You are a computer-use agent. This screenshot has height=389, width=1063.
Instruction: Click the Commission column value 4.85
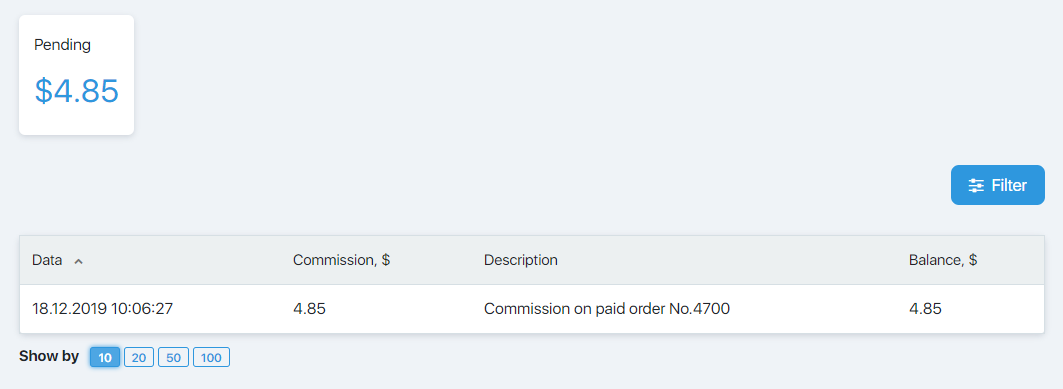point(309,309)
